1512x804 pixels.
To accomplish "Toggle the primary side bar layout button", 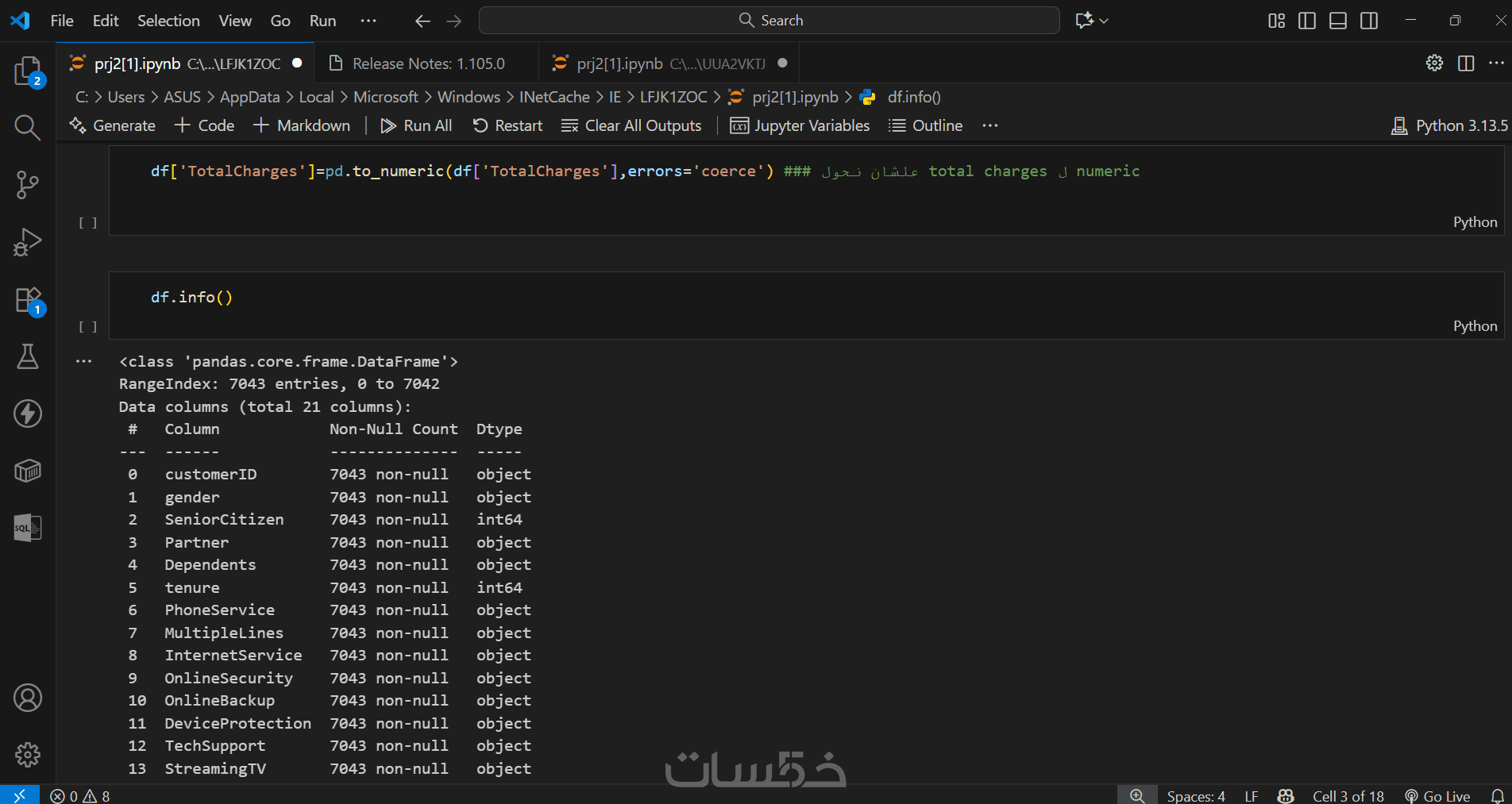I will [1307, 21].
